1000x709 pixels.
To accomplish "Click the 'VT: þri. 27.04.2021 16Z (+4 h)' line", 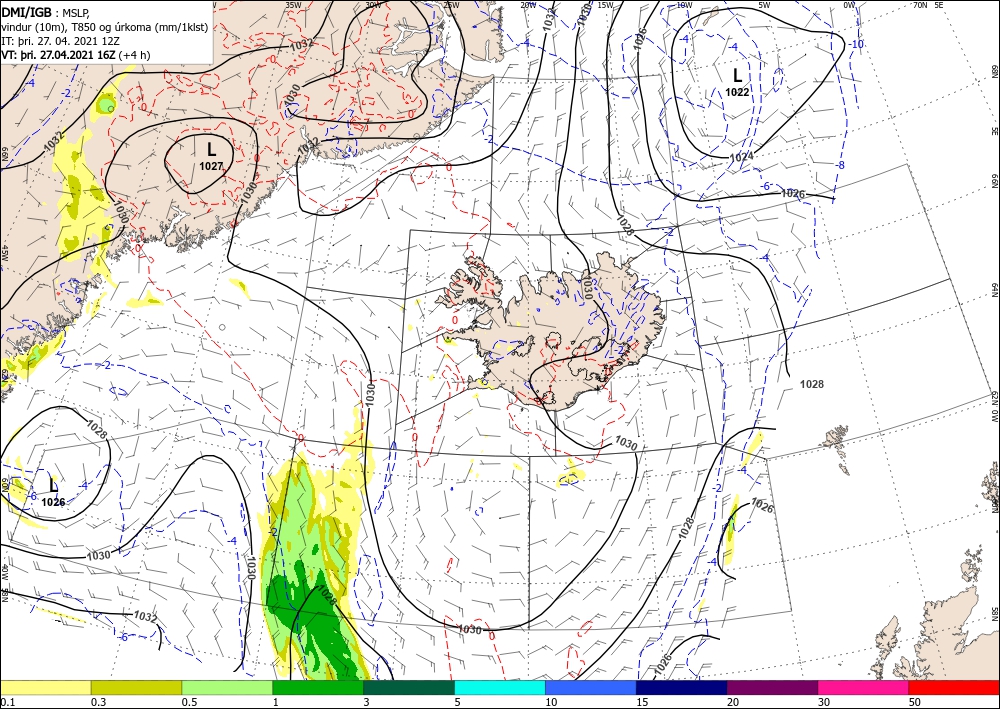I will click(77, 55).
